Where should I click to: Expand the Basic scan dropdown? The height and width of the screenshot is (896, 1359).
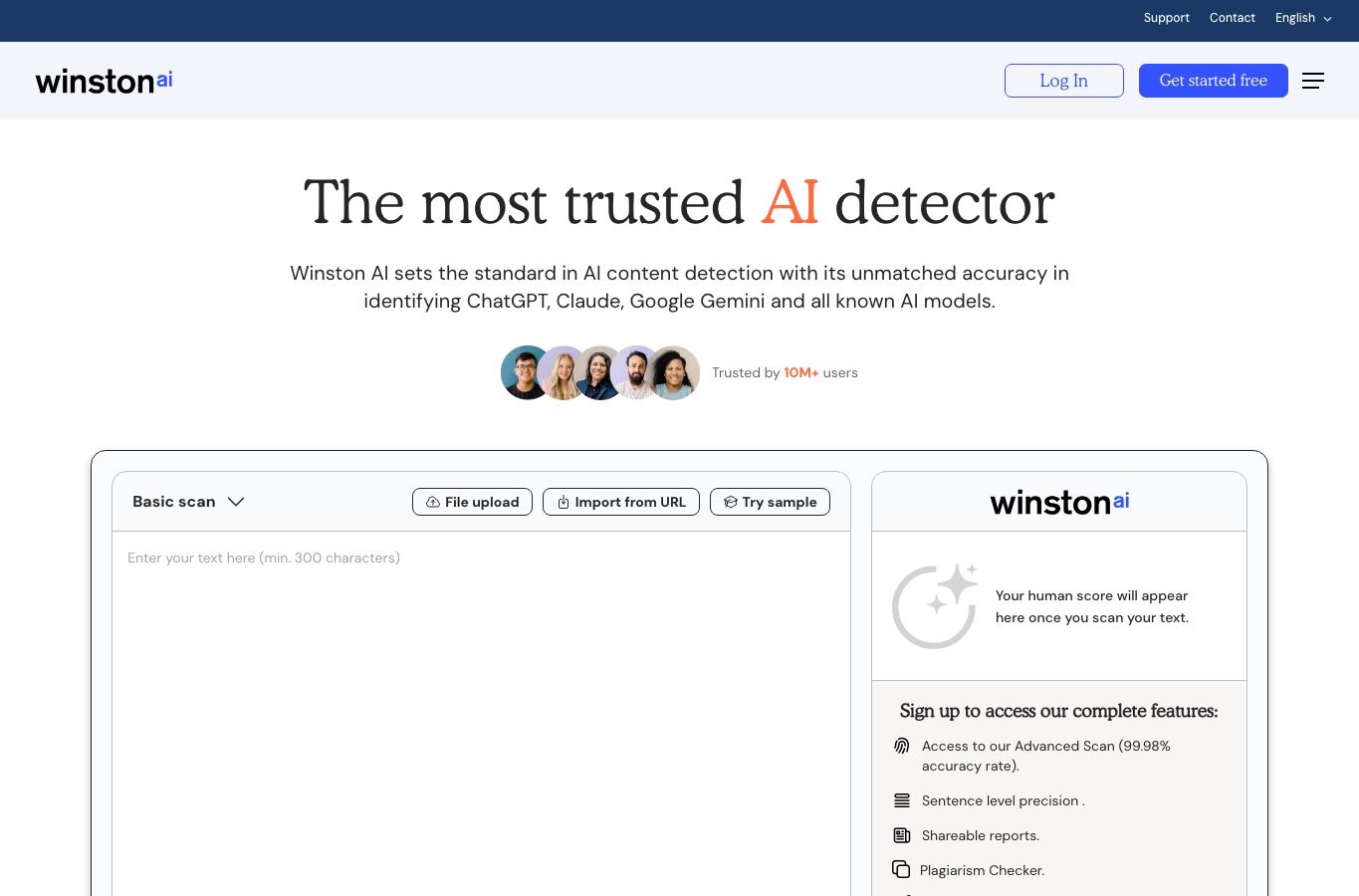(x=188, y=502)
